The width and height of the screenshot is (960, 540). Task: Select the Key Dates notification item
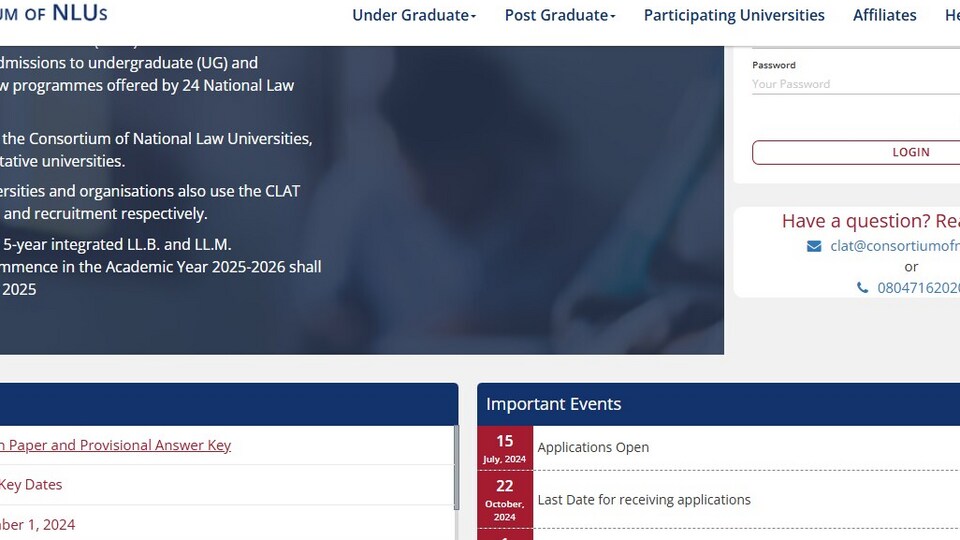click(x=31, y=485)
